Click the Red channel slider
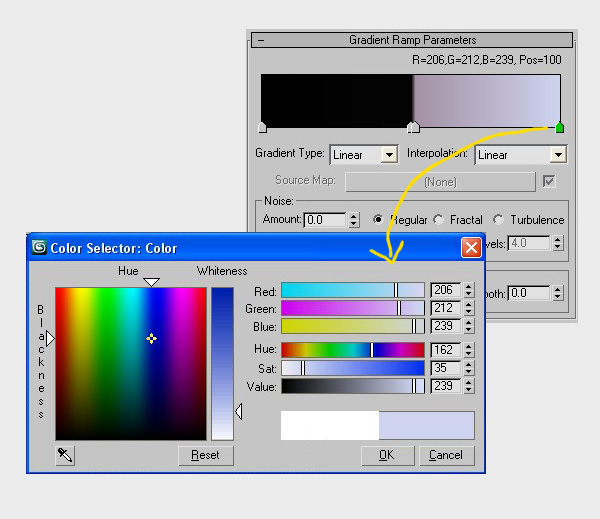Screen dimensions: 600x519 point(352,290)
